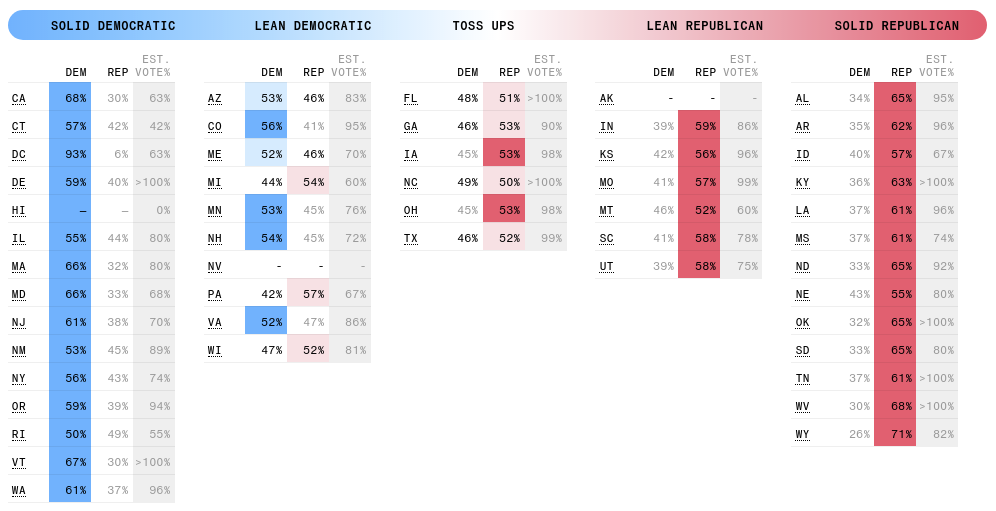Click Indiana's 86% estimated vote cell
Screen dimensions: 996x511
coord(741,126)
